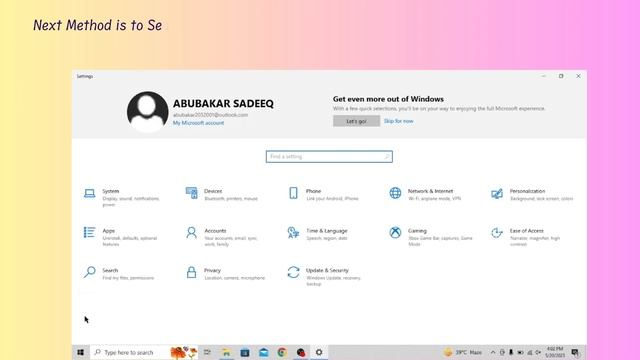Open Task View from the taskbar
Image resolution: width=640 pixels, height=360 pixels.
(x=207, y=352)
